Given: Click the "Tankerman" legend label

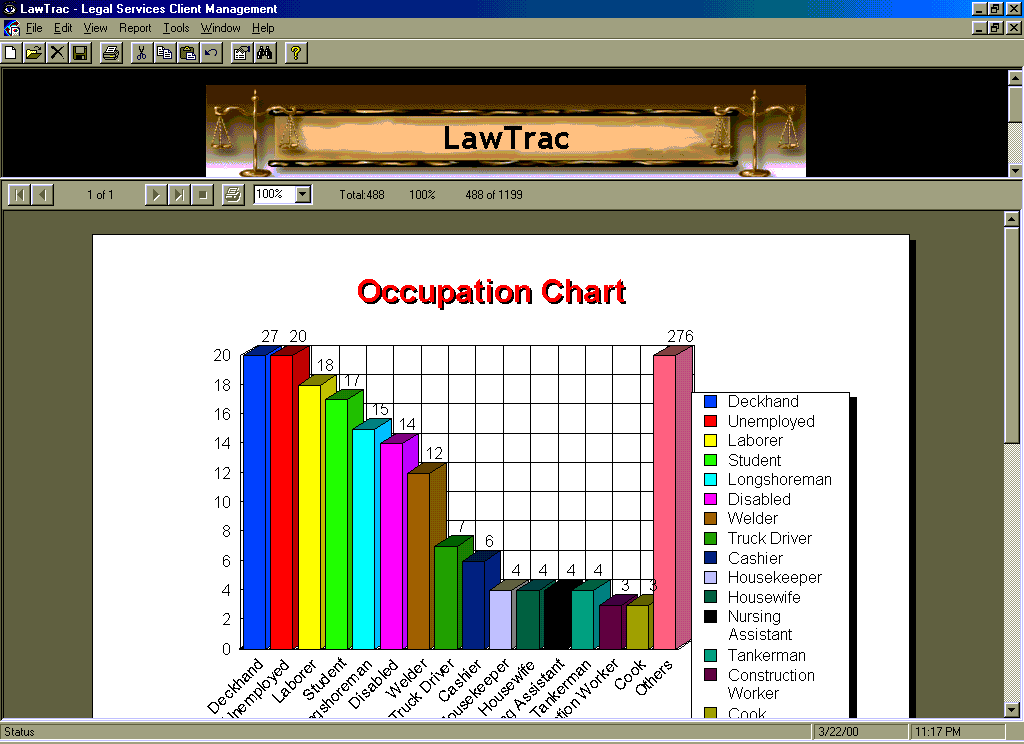Looking at the screenshot, I should [767, 655].
